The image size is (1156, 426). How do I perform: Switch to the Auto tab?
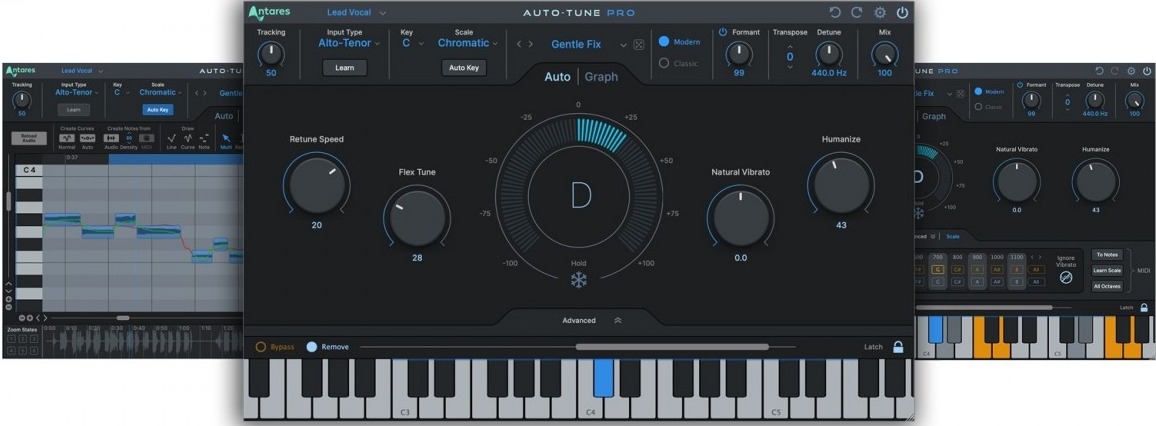pyautogui.click(x=557, y=77)
